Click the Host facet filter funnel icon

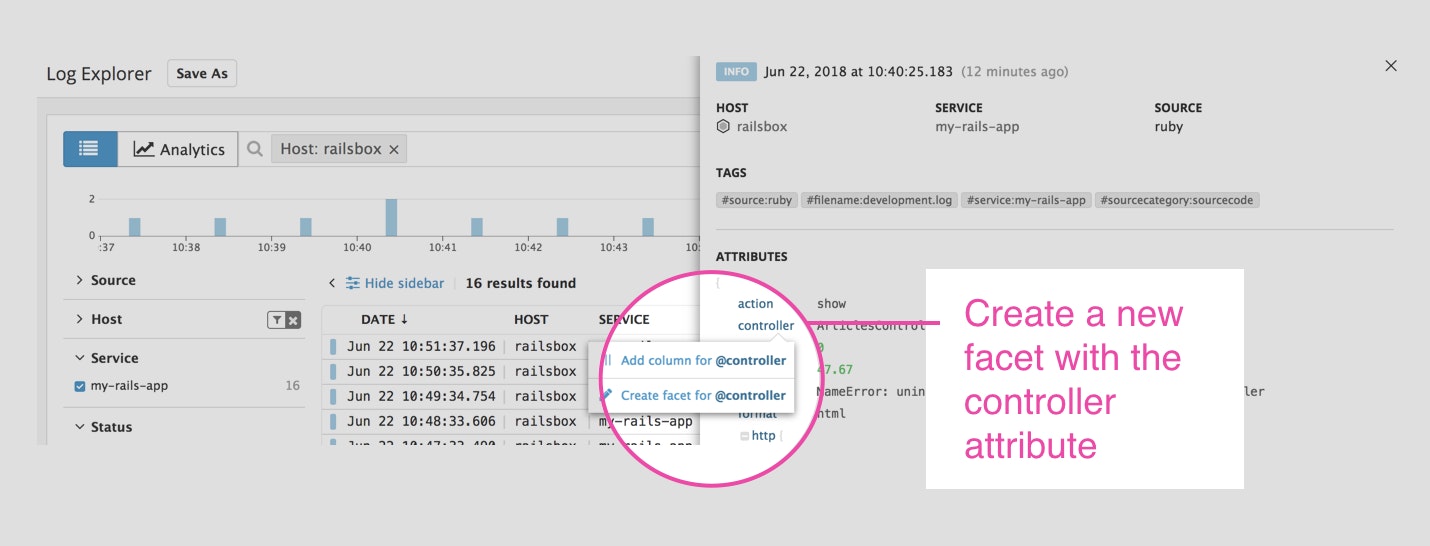pos(276,320)
